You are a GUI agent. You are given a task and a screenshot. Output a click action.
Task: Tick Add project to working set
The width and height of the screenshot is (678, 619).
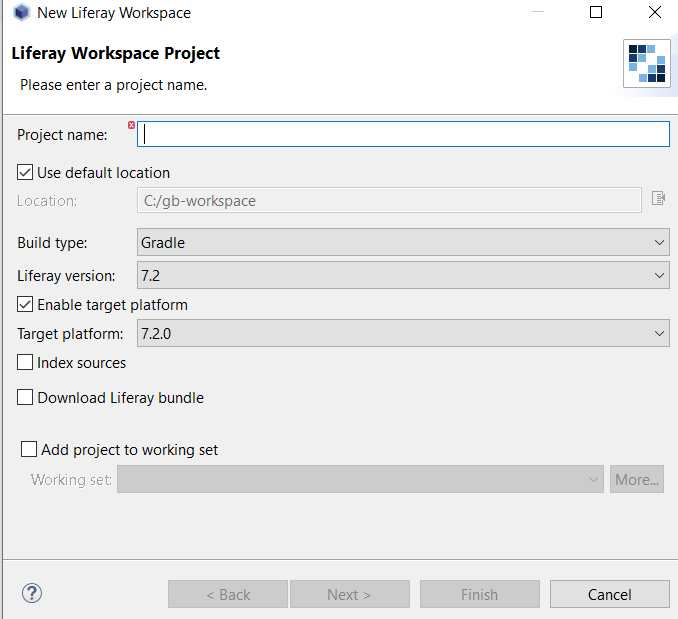click(x=29, y=449)
